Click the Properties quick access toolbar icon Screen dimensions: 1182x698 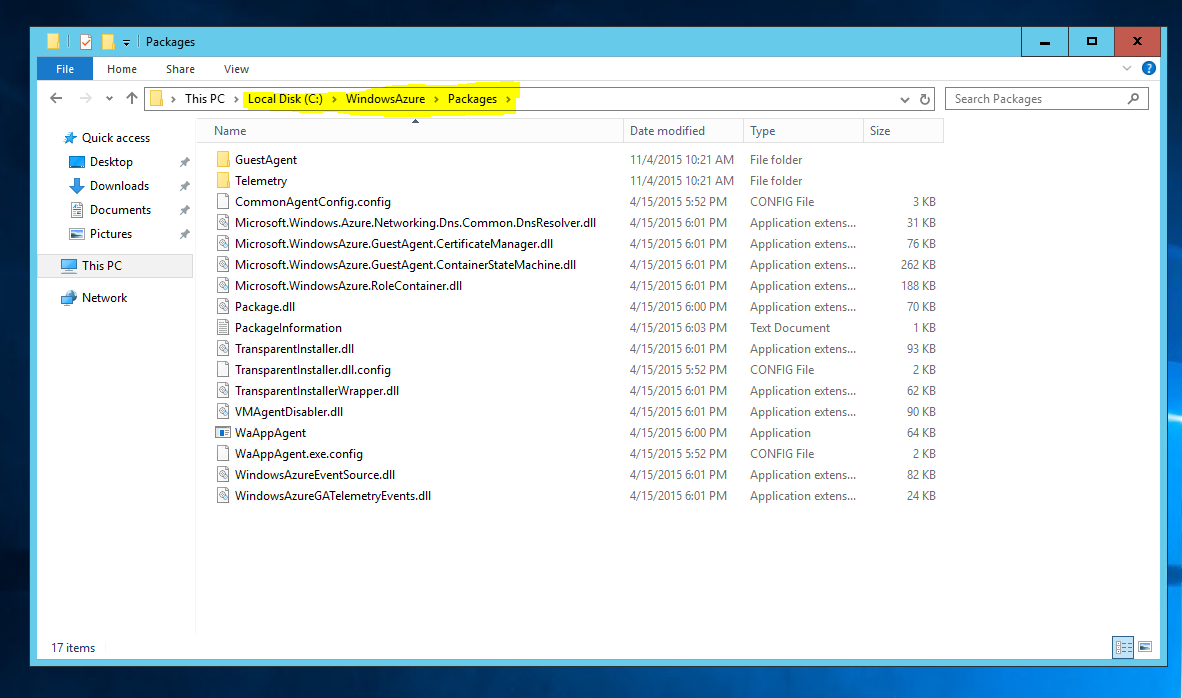coord(86,42)
